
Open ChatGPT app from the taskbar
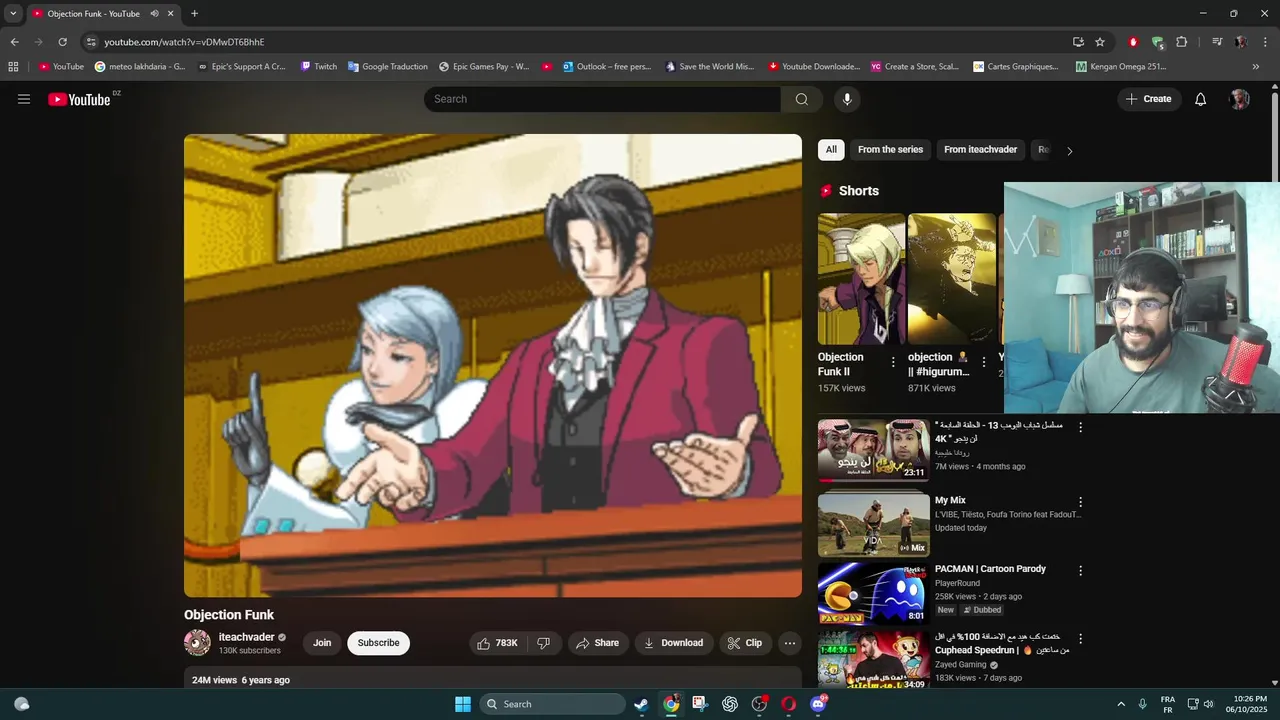click(730, 704)
